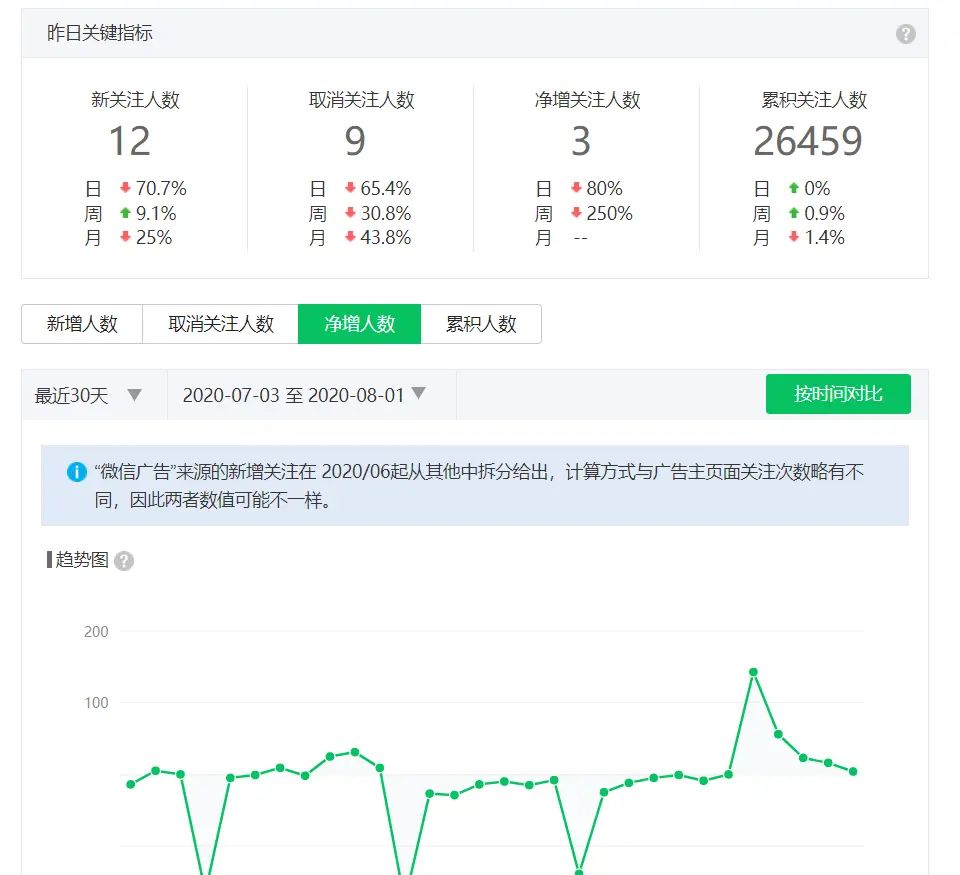Viewport: 960px width, 875px height.
Task: Click the first data point on the trend line
Action: coord(130,784)
